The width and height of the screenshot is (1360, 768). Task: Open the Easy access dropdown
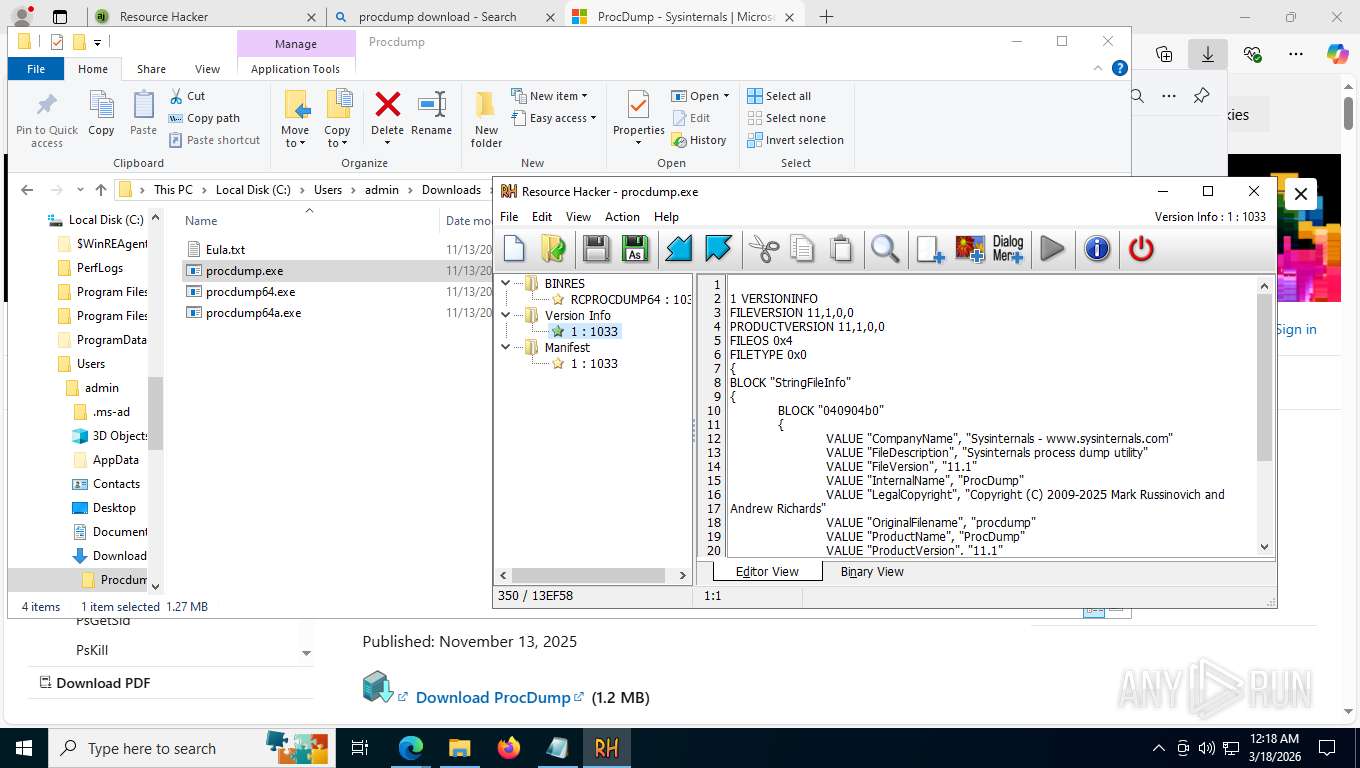[x=553, y=118]
